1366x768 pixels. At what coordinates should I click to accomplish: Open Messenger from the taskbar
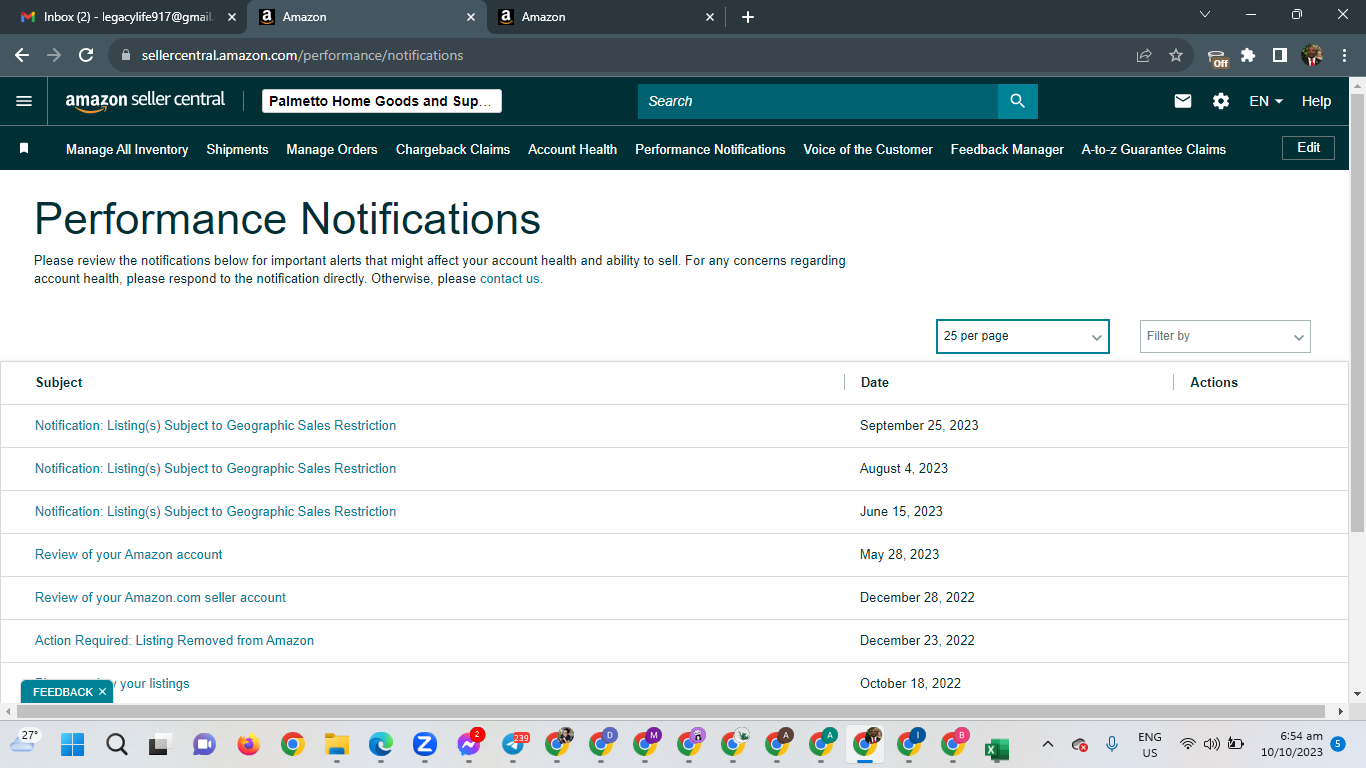(468, 744)
